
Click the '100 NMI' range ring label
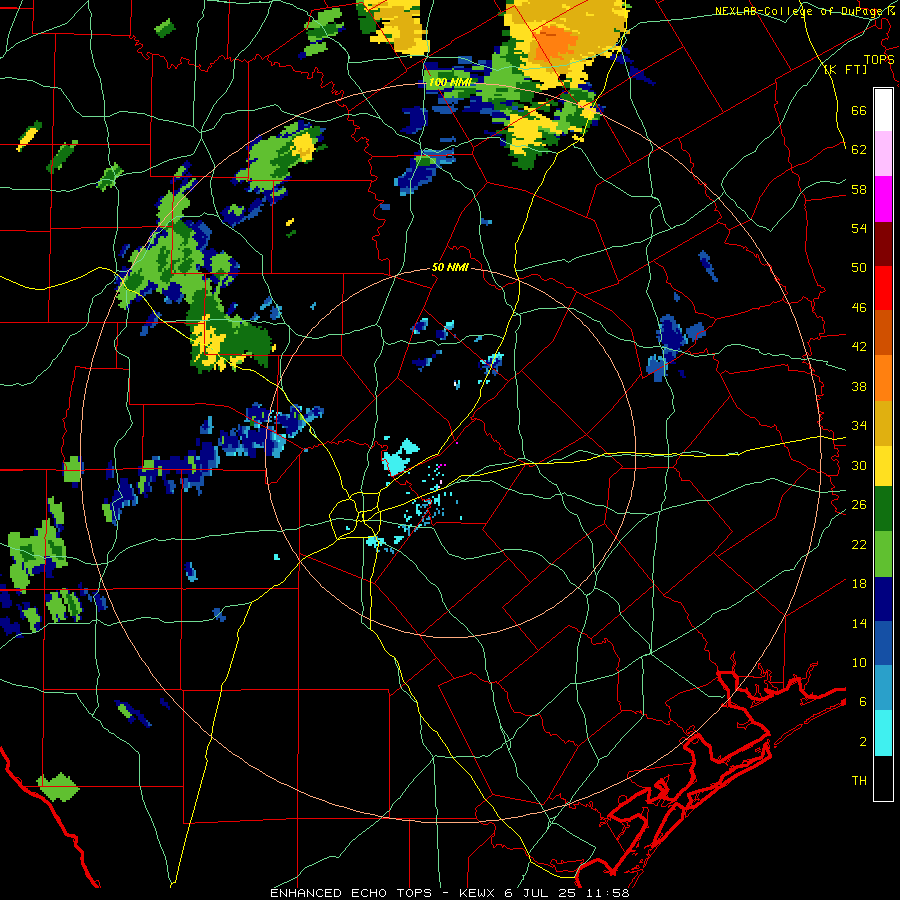(450, 83)
